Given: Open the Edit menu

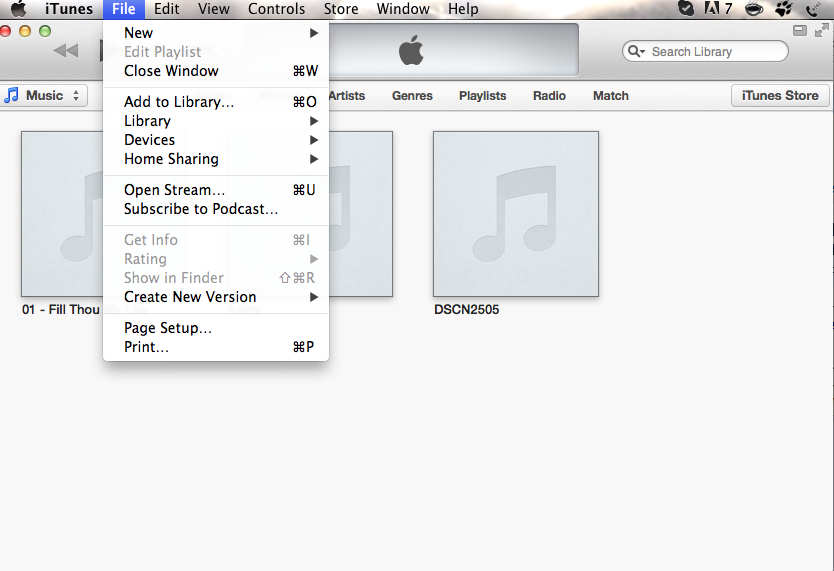Looking at the screenshot, I should pos(166,9).
